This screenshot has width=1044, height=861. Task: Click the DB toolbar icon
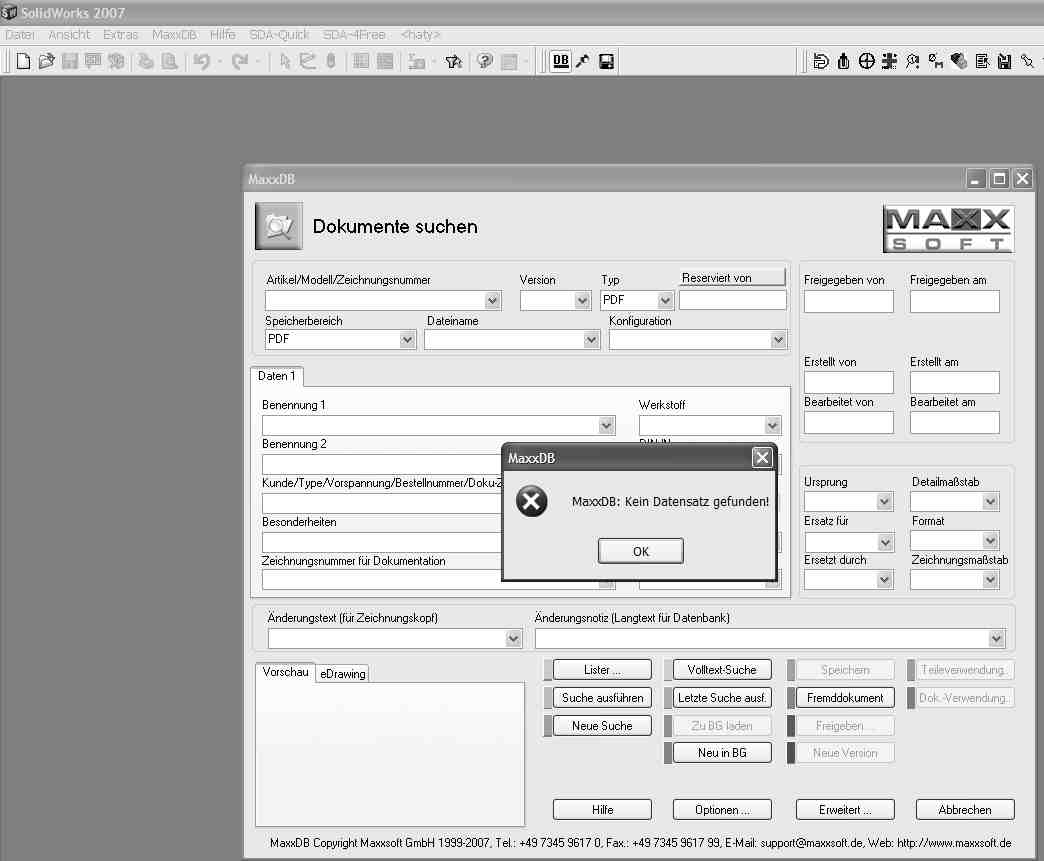click(561, 61)
